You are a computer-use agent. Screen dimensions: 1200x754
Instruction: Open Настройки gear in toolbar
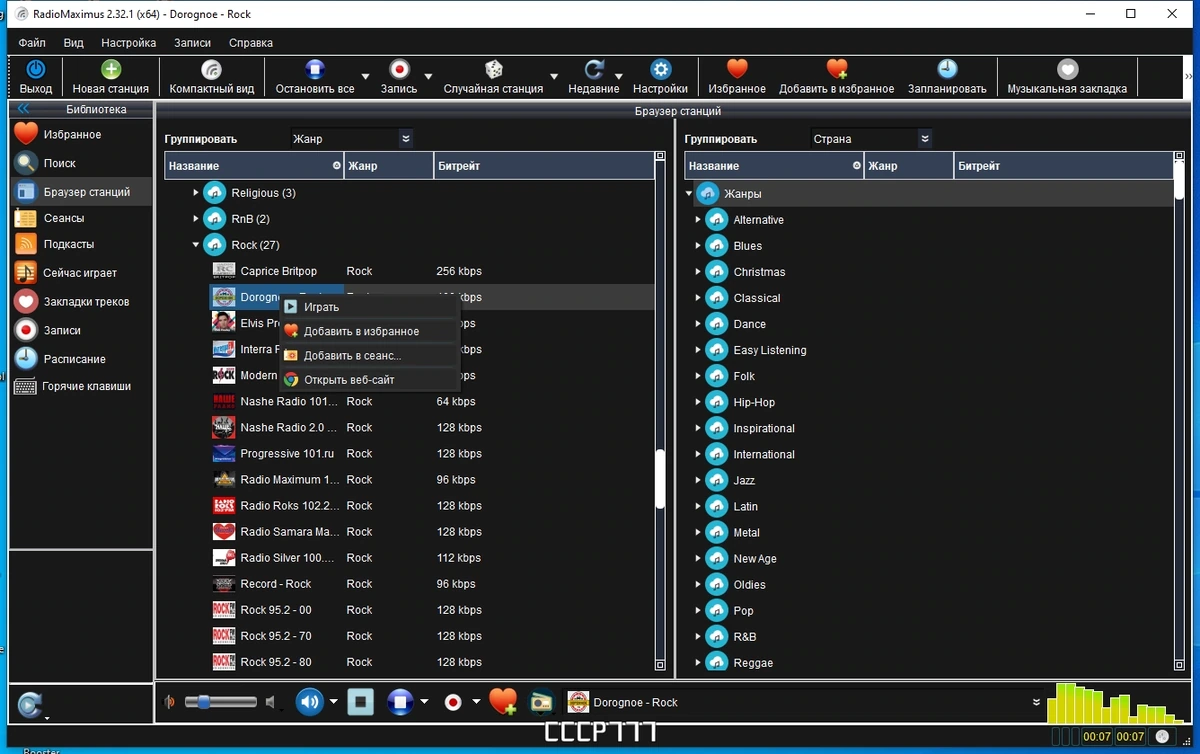[660, 69]
